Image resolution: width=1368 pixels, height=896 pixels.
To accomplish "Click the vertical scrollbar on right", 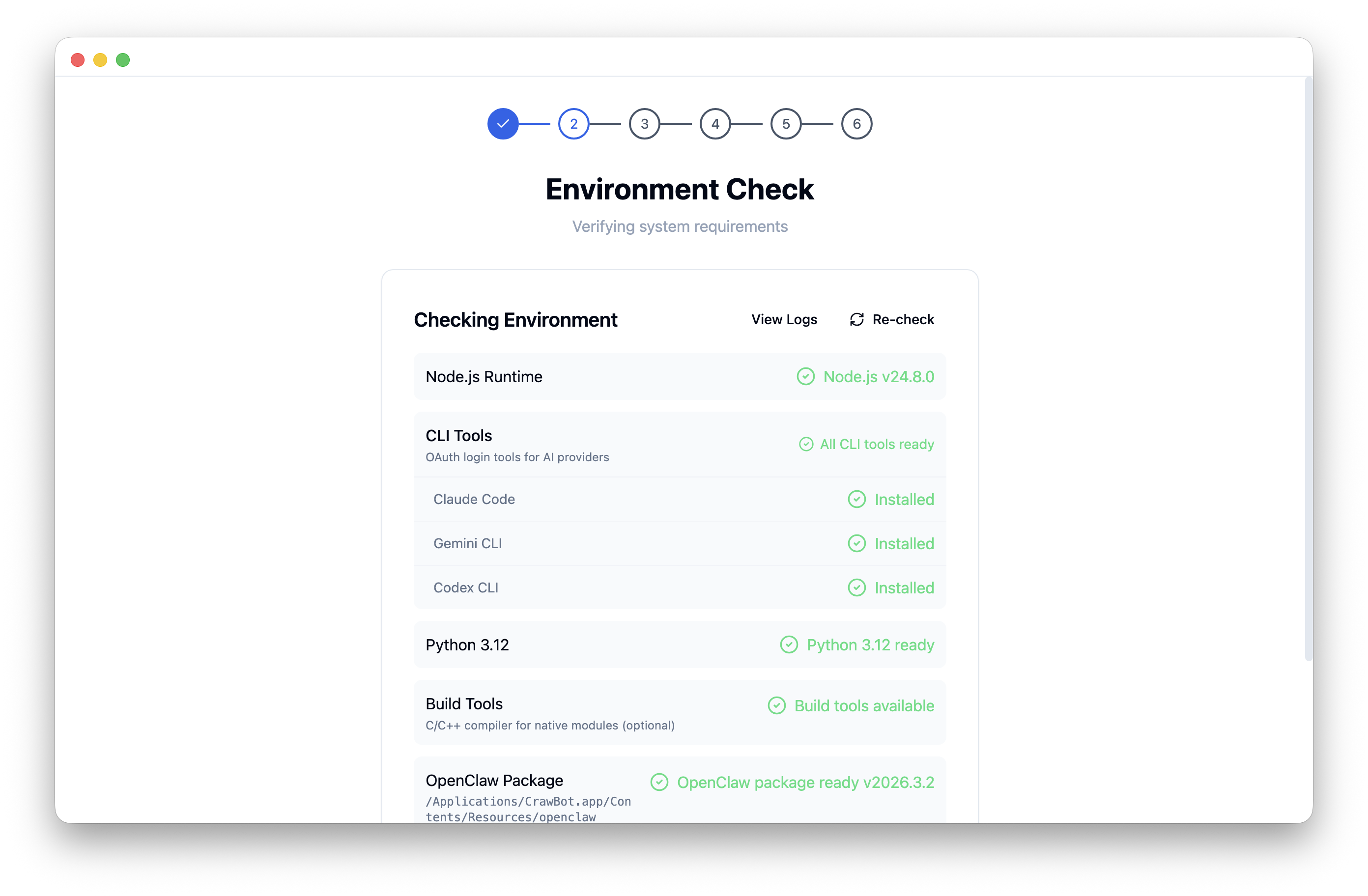I will tap(1308, 368).
